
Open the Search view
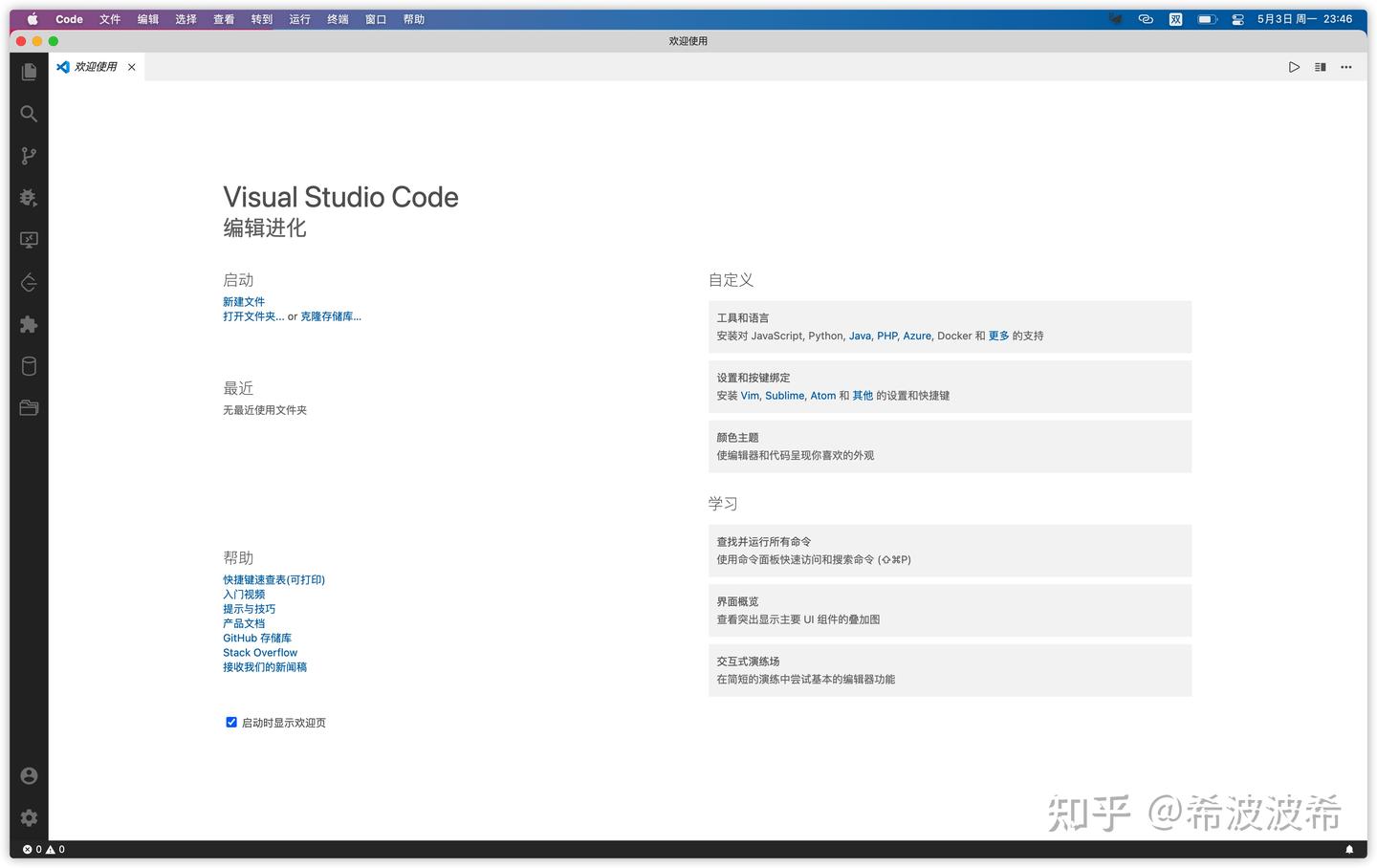[28, 114]
